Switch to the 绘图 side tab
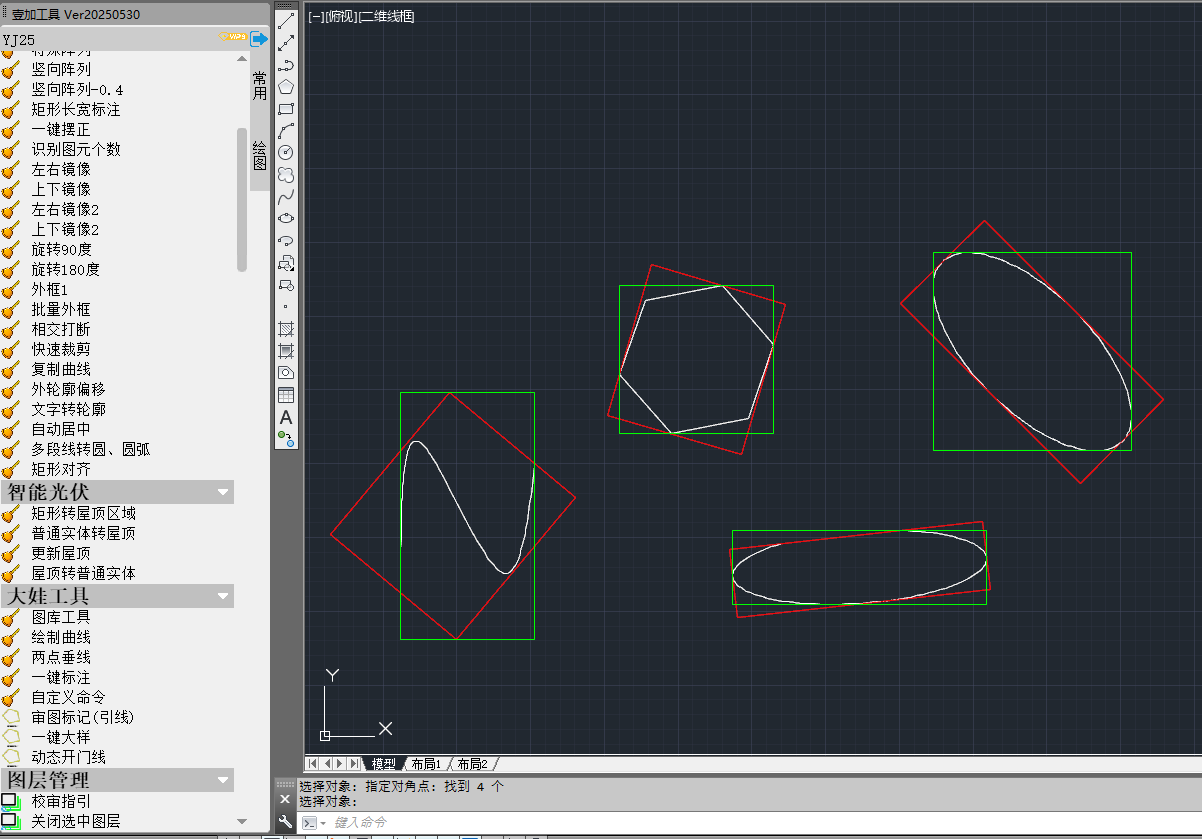The width and height of the screenshot is (1202, 839). point(259,155)
